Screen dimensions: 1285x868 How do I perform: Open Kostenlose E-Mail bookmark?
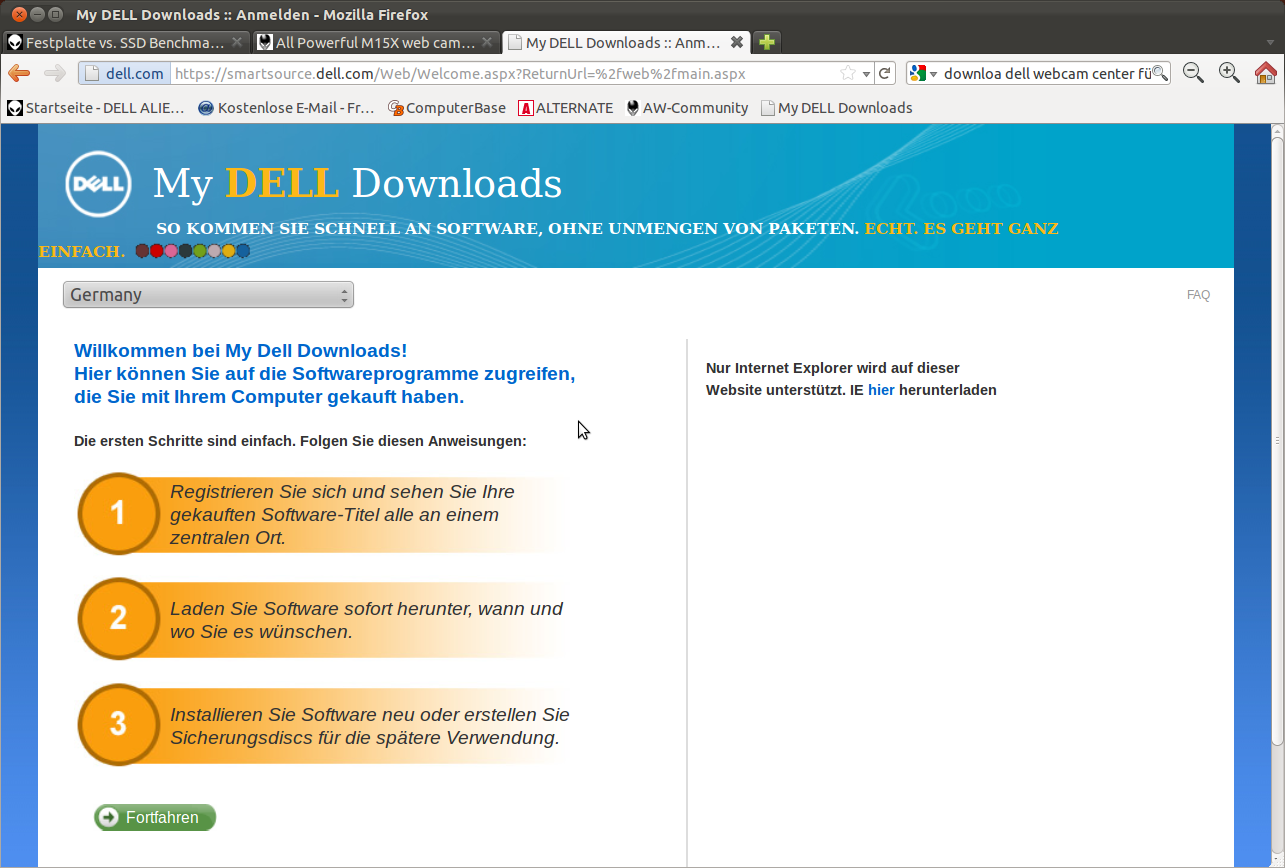(286, 108)
